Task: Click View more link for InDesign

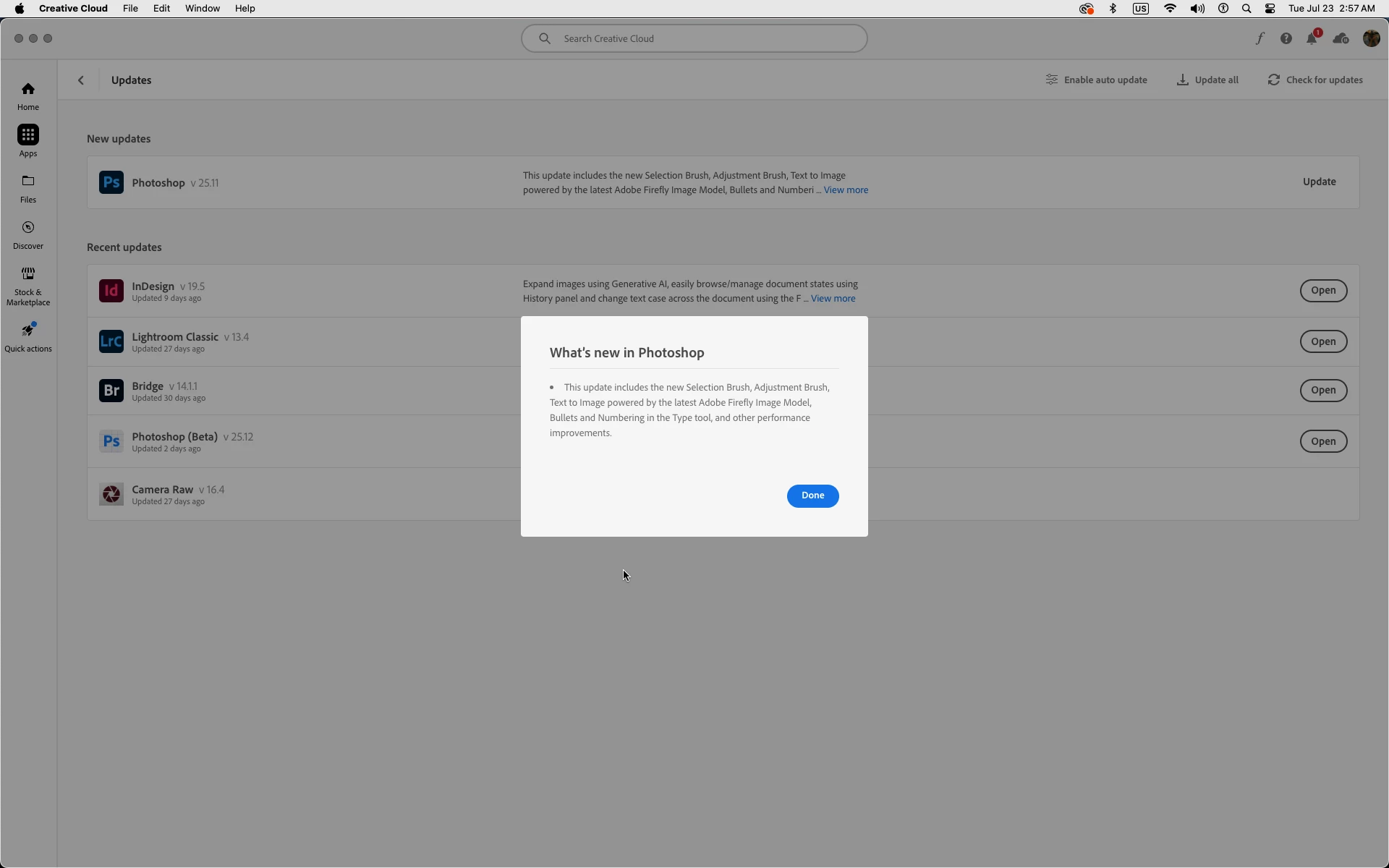Action: (x=833, y=299)
